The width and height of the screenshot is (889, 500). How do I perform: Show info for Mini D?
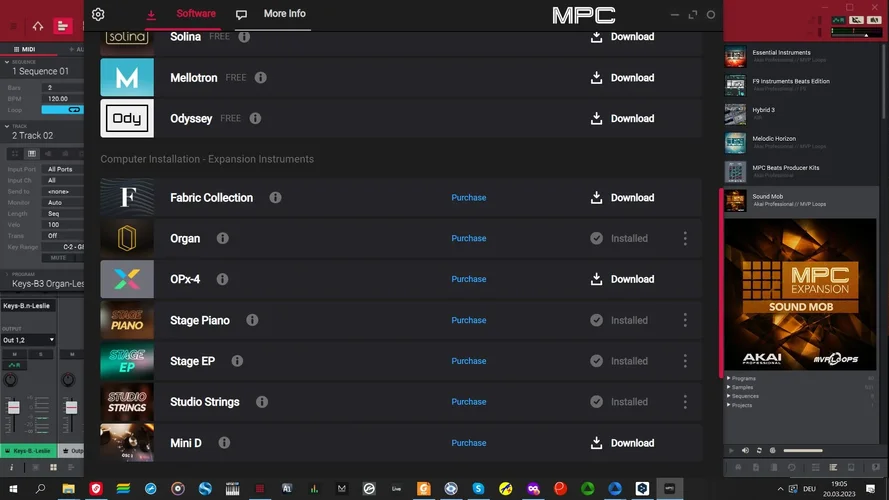pyautogui.click(x=224, y=443)
